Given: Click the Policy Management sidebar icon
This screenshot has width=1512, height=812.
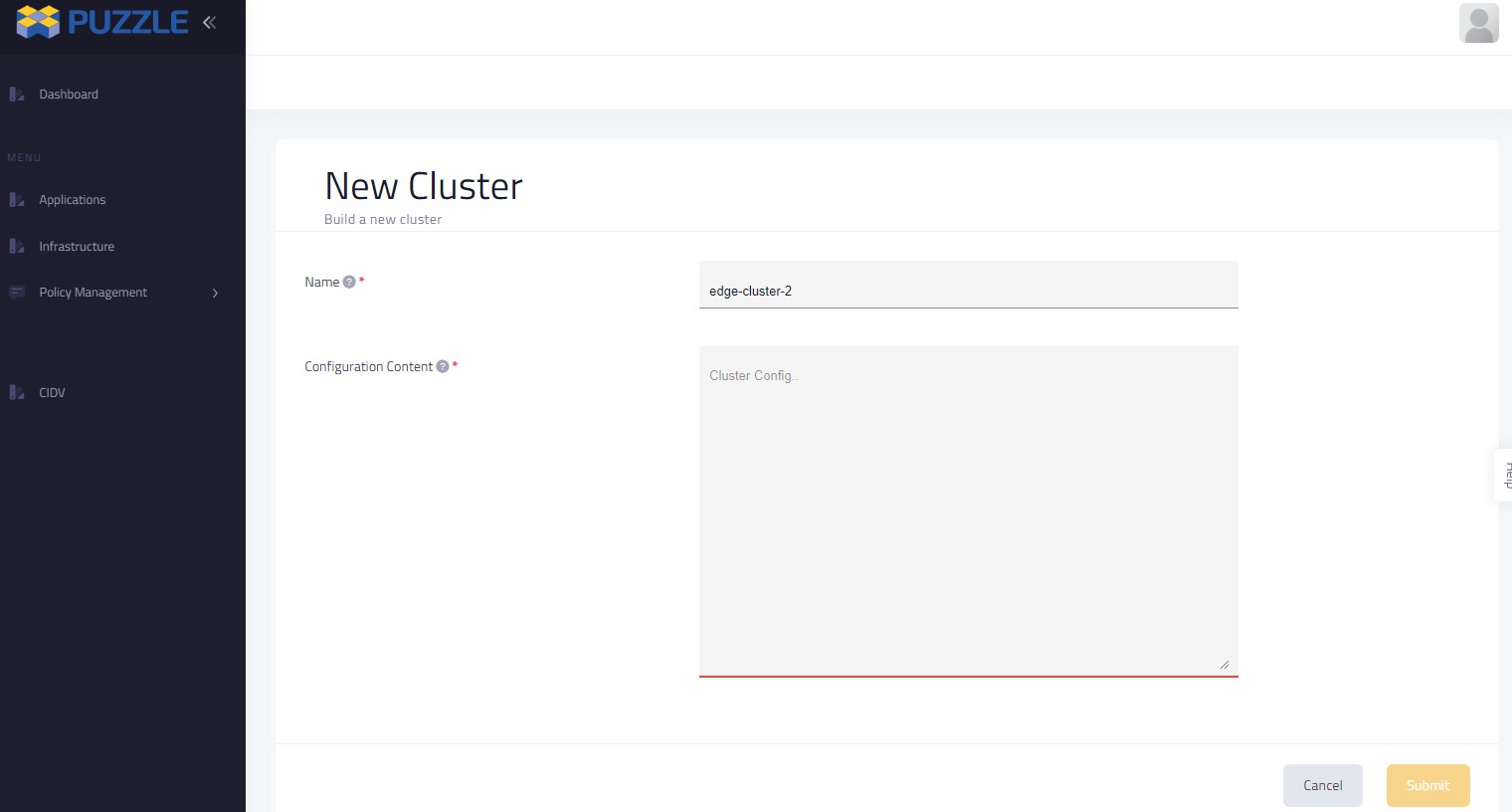Looking at the screenshot, I should tap(17, 293).
